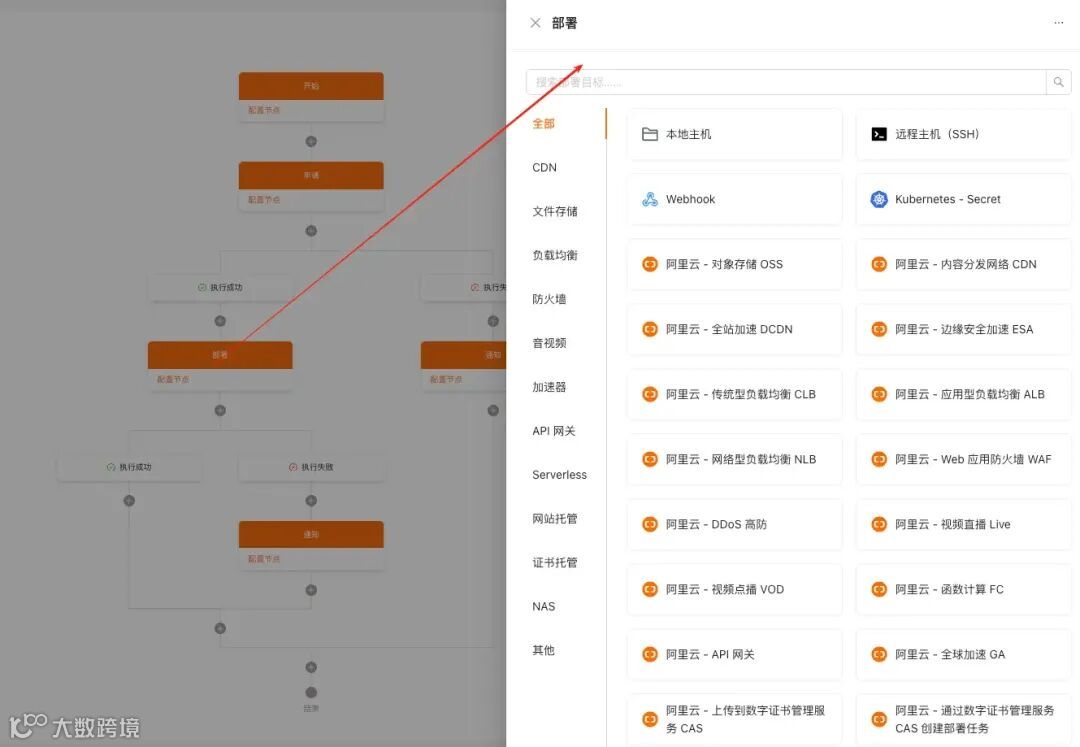Click Aliyun icon beside 函数计算 FC
Viewport: 1080px width, 747px height.
point(879,589)
